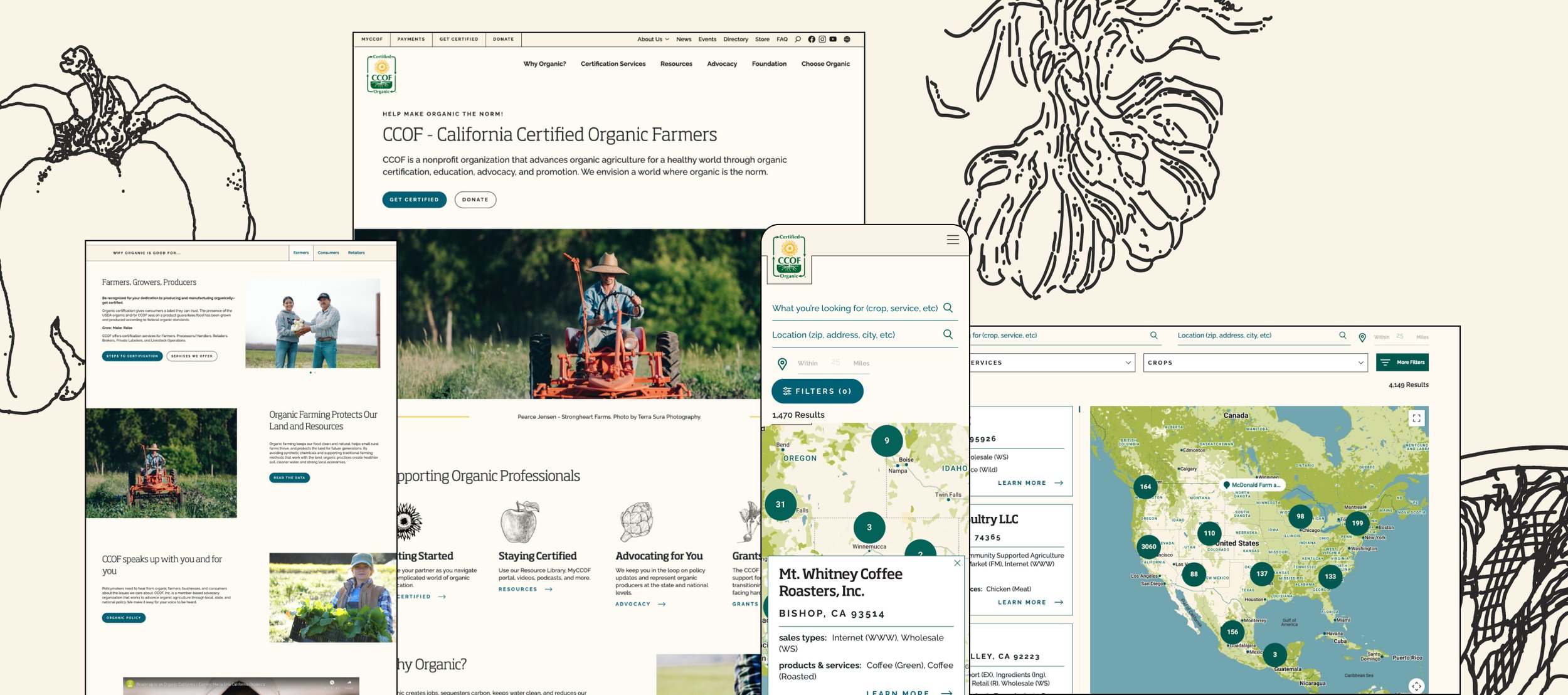
Task: Expand the About Us dropdown
Action: coord(653,40)
